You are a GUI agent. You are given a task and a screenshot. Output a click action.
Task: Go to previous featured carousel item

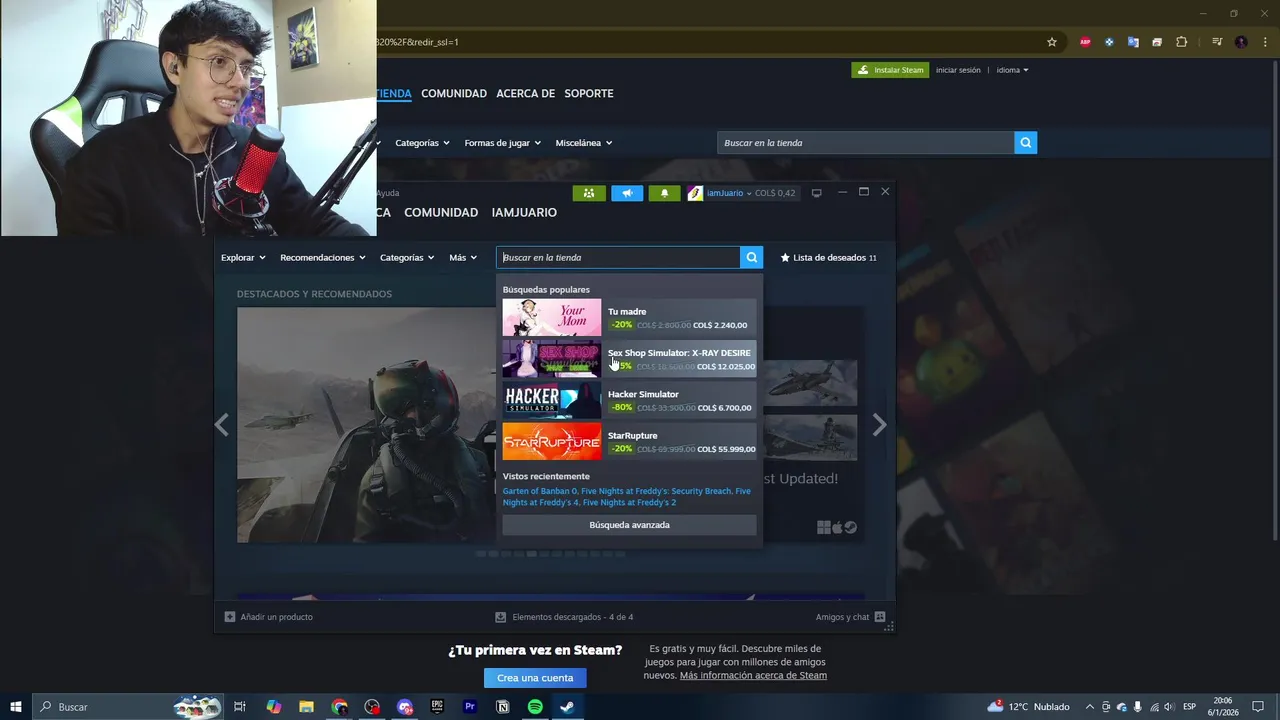click(222, 425)
